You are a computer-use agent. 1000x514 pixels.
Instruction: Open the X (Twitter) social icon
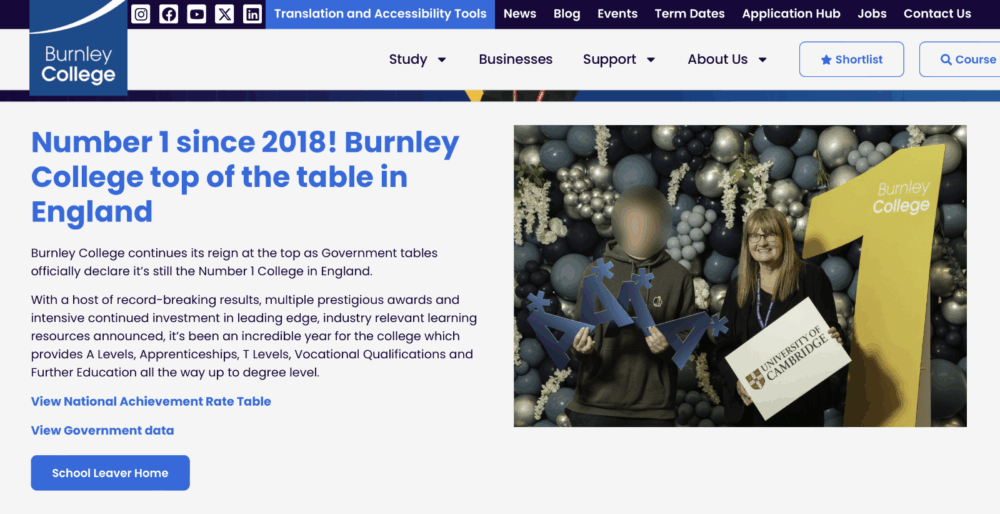point(224,14)
